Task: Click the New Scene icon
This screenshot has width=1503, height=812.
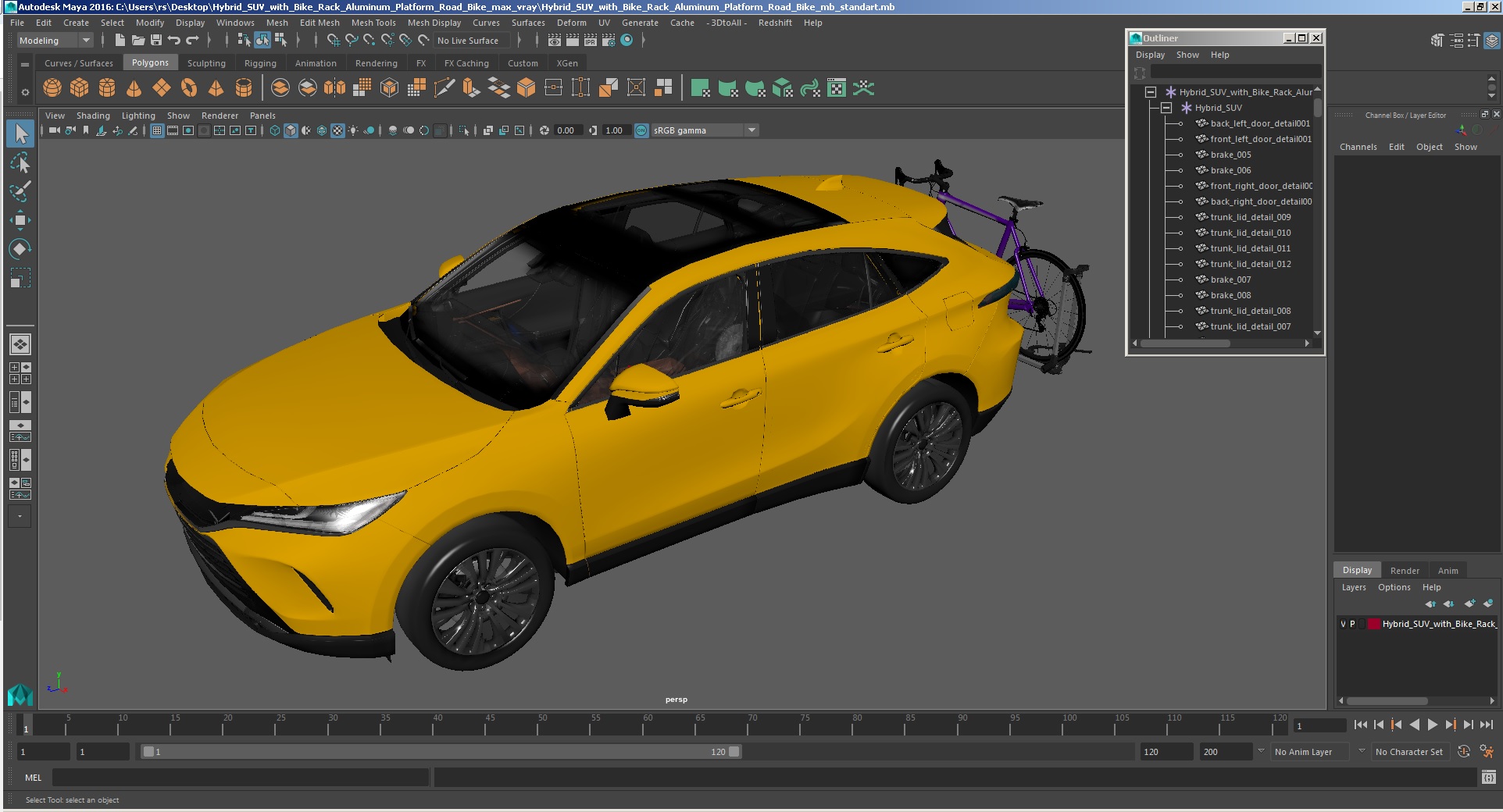Action: (x=120, y=41)
